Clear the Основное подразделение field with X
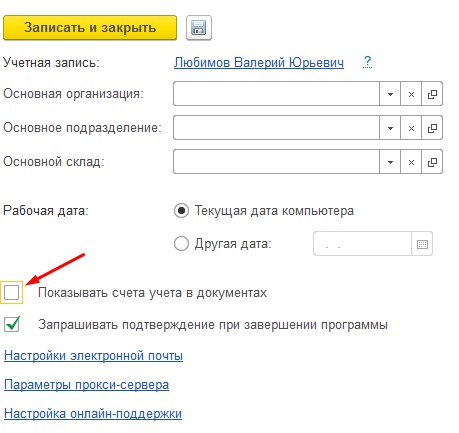The image size is (459, 433). 411,128
